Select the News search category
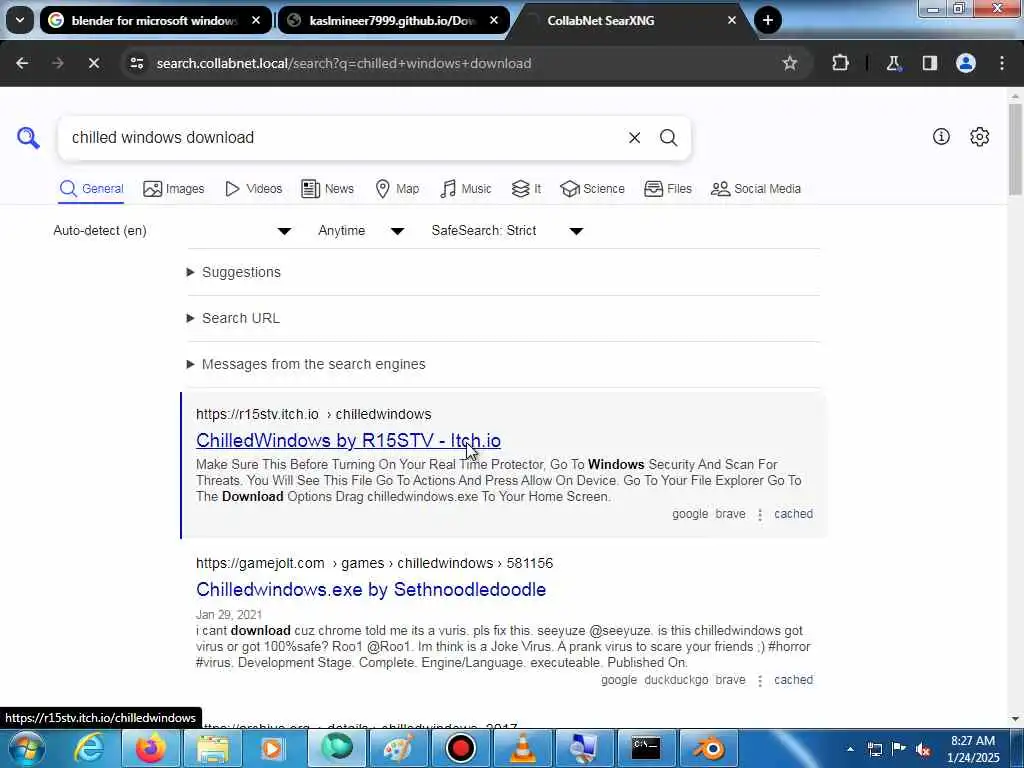Screen dimensions: 1024x768 point(327,189)
